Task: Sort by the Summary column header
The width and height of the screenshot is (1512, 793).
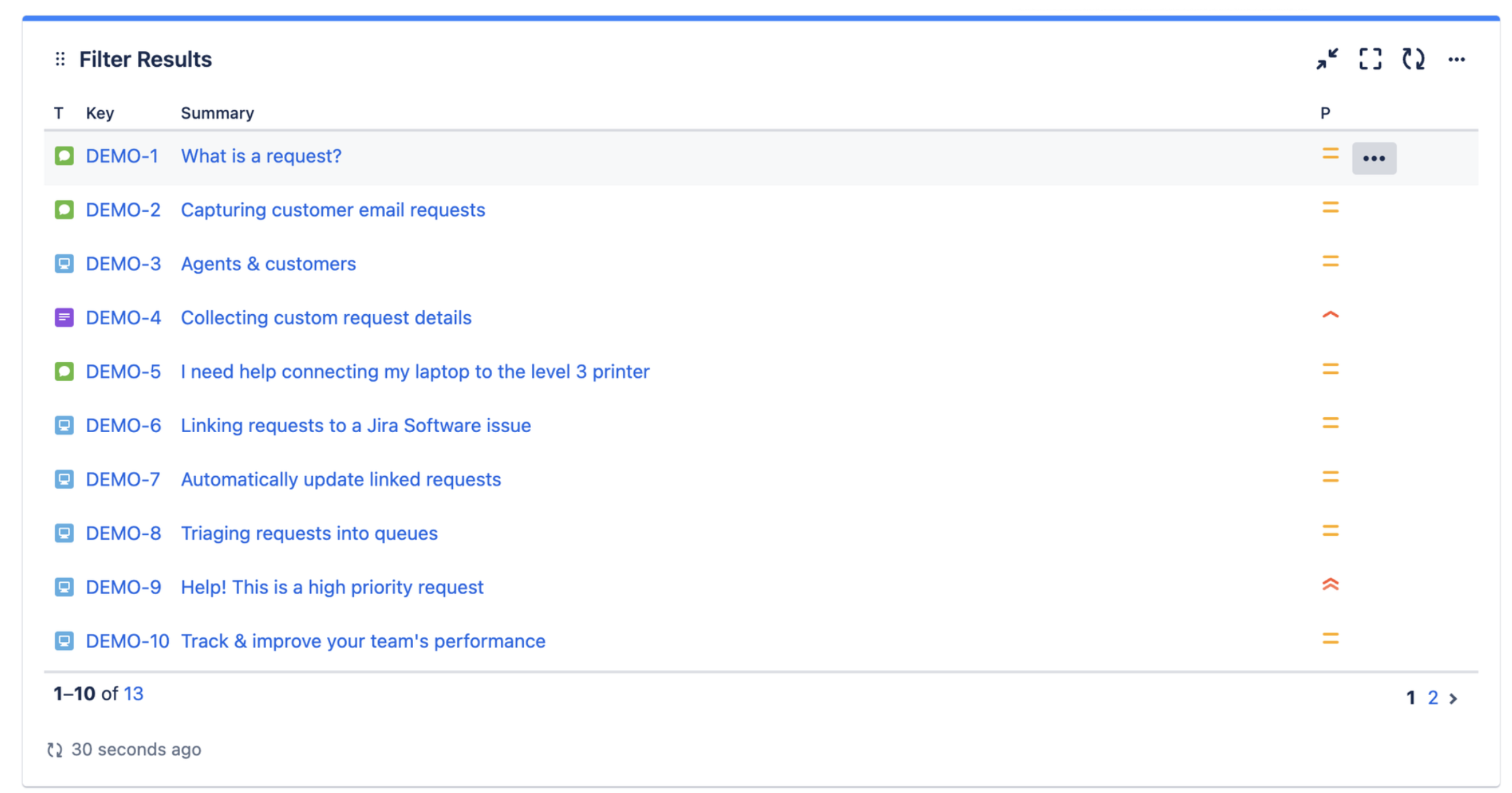Action: 217,113
